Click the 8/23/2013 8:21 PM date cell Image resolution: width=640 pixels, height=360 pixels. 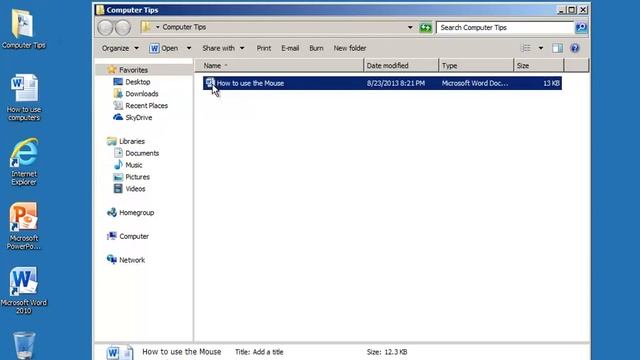click(396, 83)
